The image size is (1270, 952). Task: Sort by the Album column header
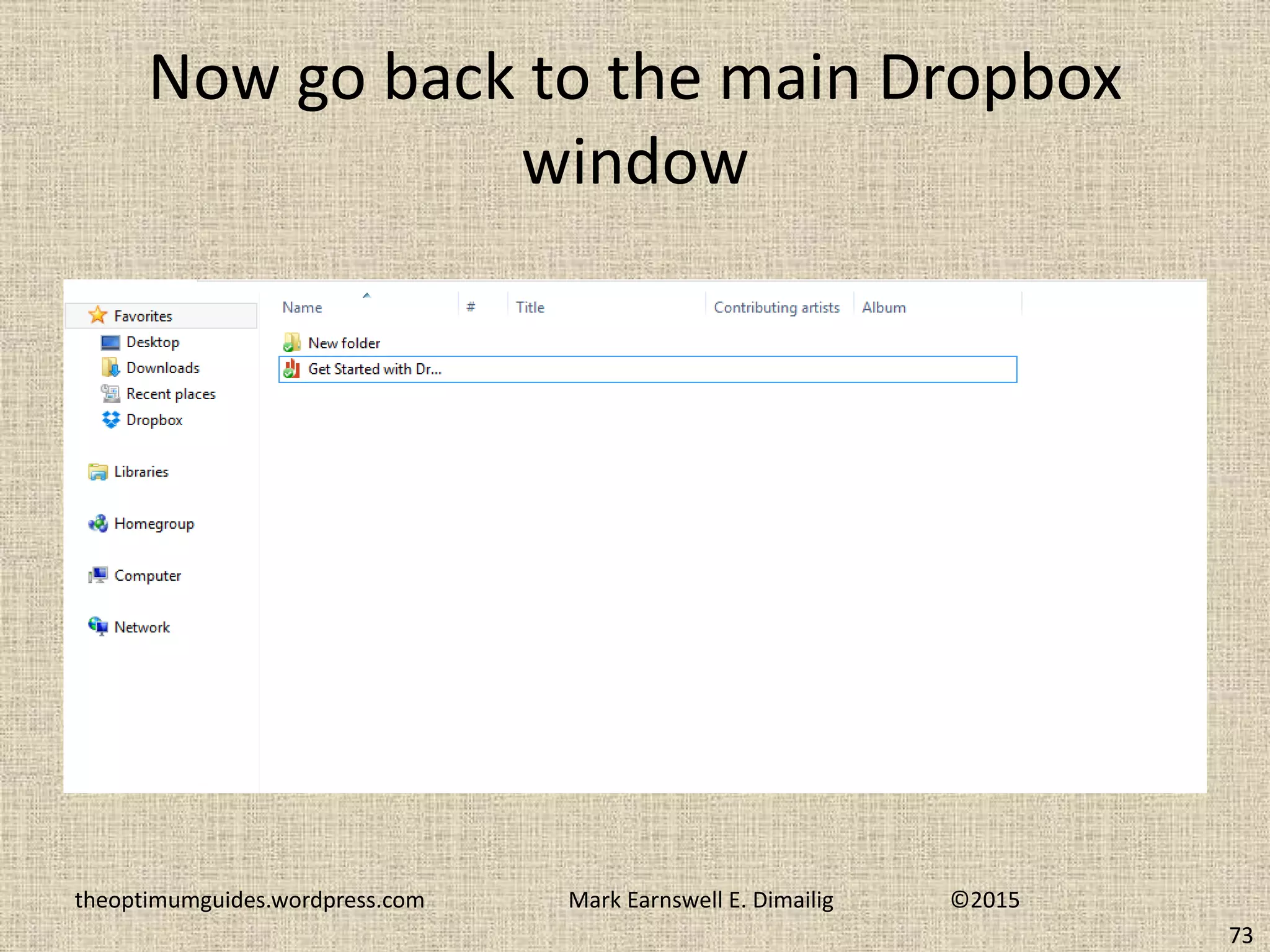click(884, 307)
